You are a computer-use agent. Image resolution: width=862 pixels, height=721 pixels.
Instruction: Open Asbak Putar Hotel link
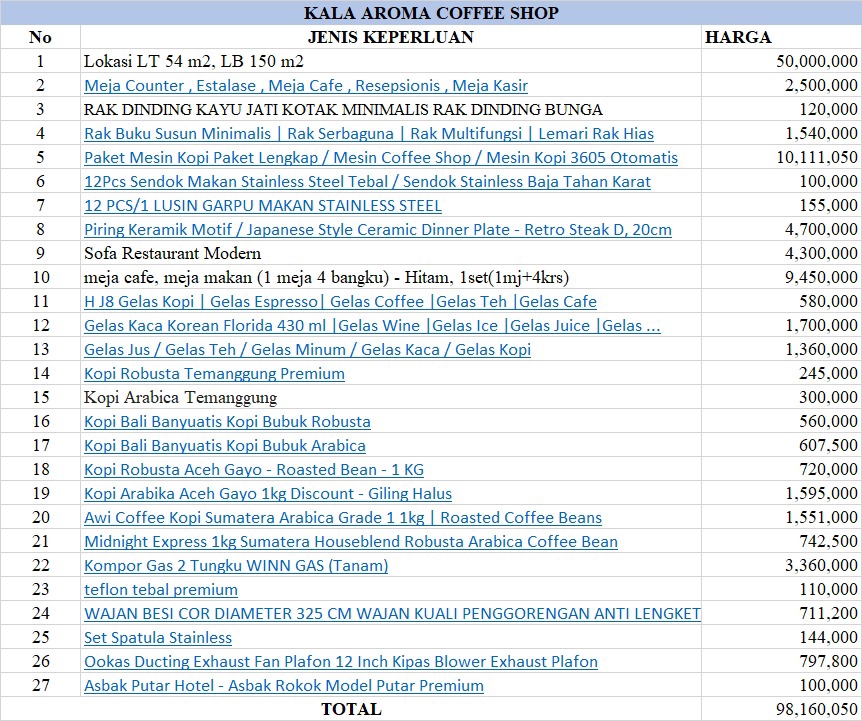[x=284, y=686]
